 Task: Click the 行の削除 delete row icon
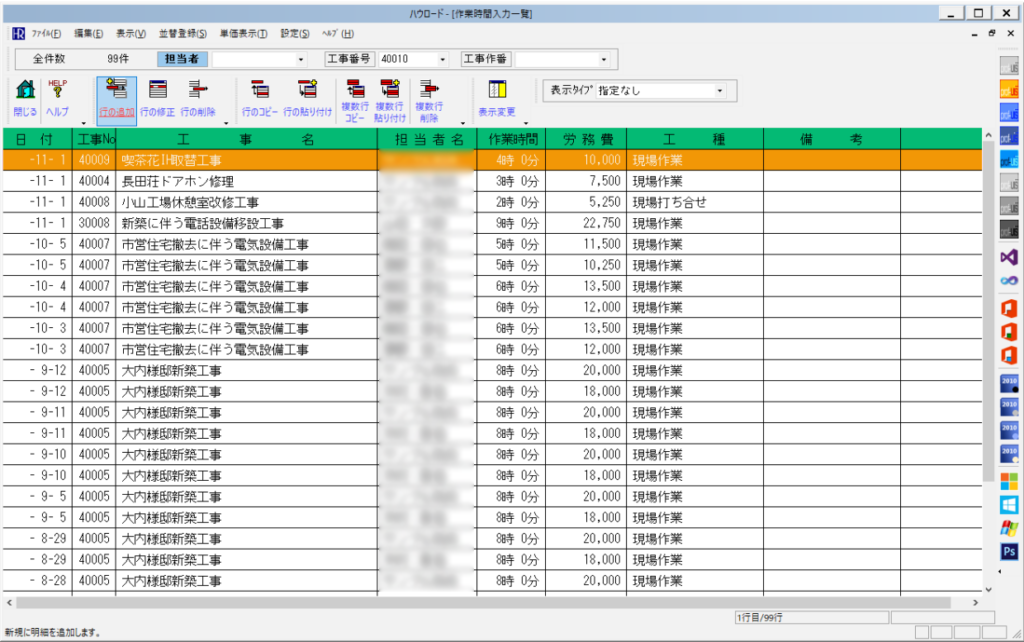(198, 96)
